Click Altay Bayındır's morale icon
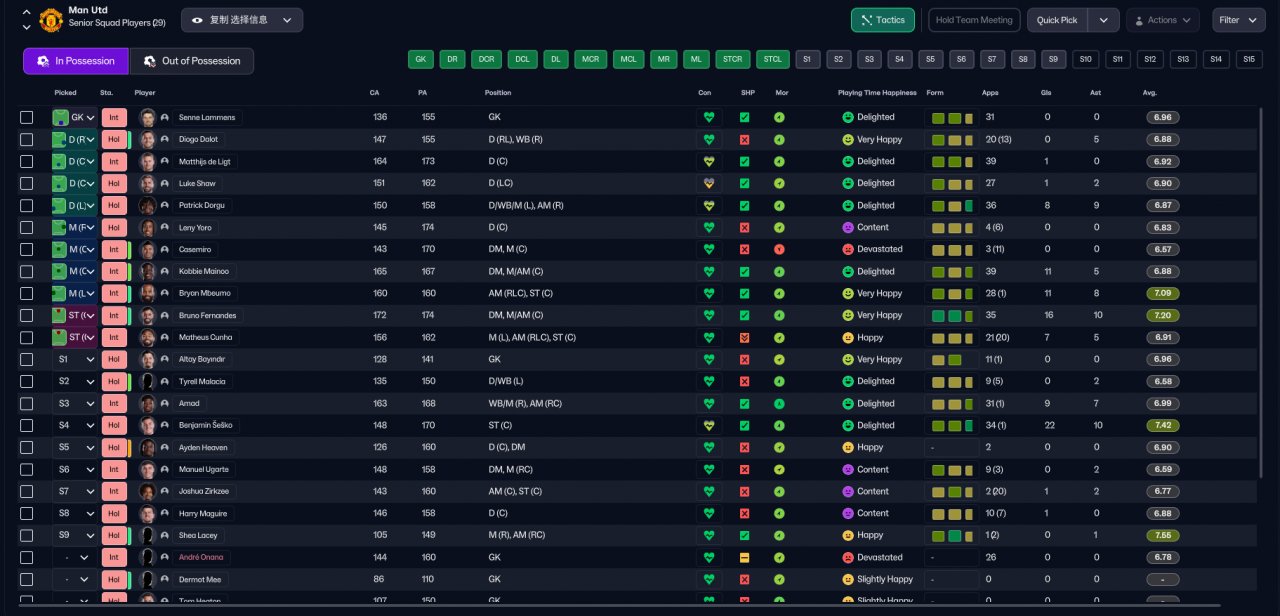 tap(779, 359)
